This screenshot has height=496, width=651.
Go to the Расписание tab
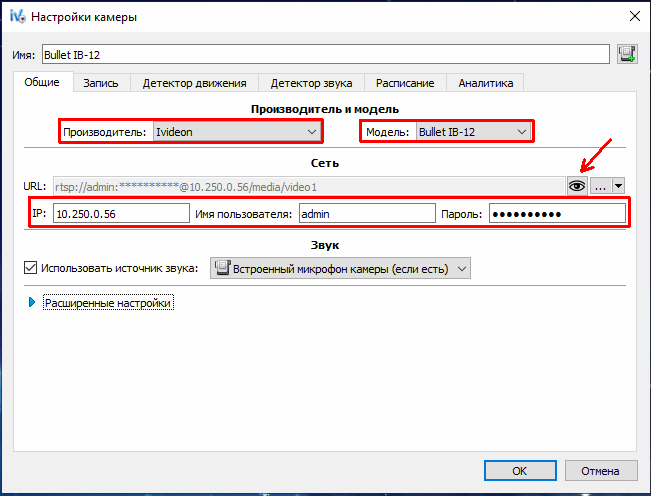pos(405,83)
